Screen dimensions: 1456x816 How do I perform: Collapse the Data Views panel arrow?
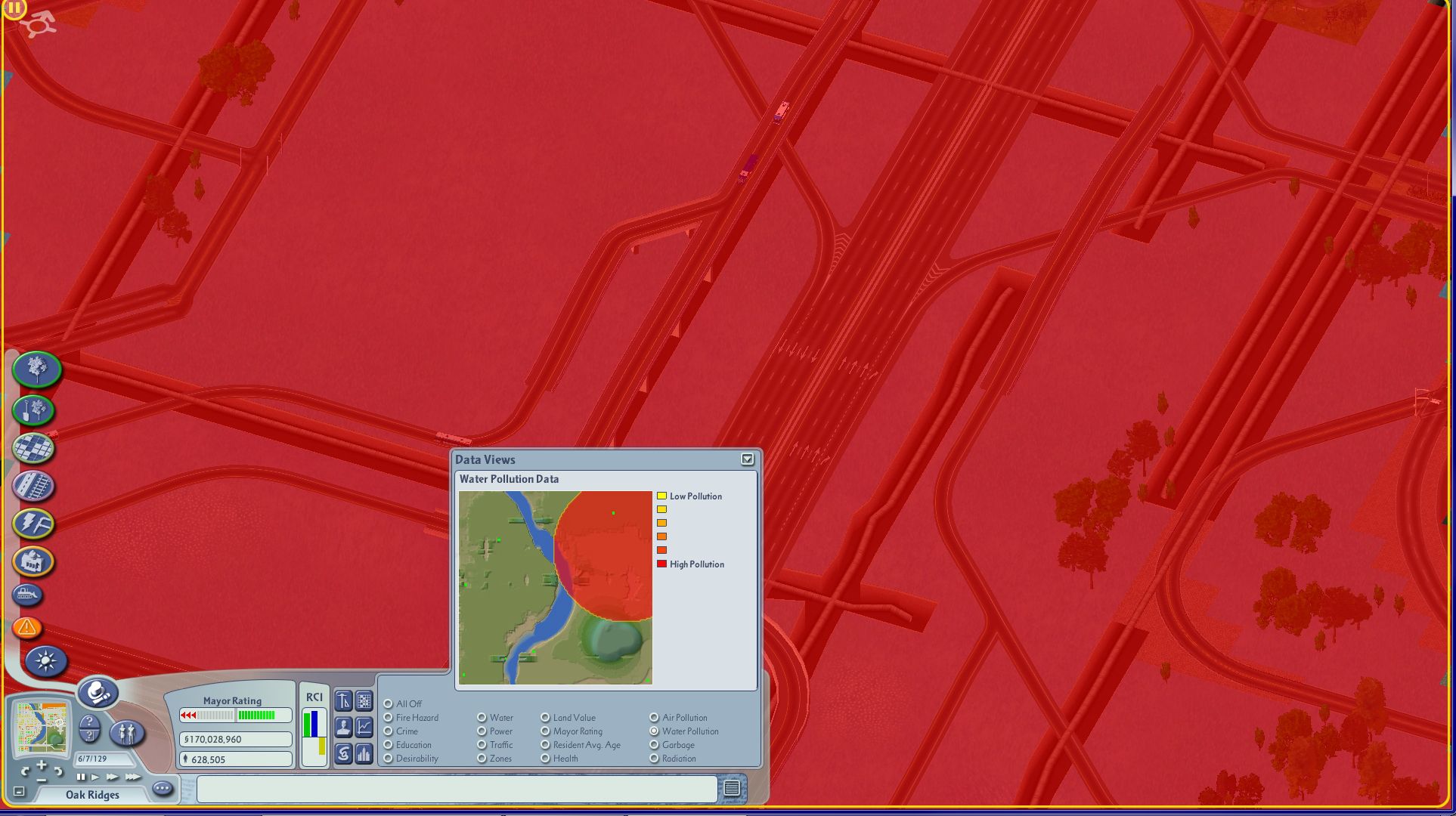[747, 459]
